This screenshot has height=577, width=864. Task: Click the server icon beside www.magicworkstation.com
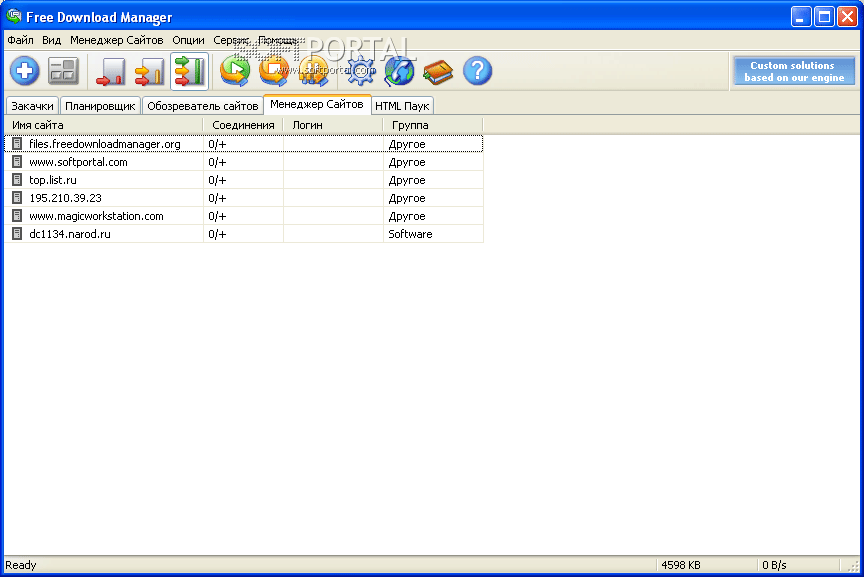click(17, 215)
